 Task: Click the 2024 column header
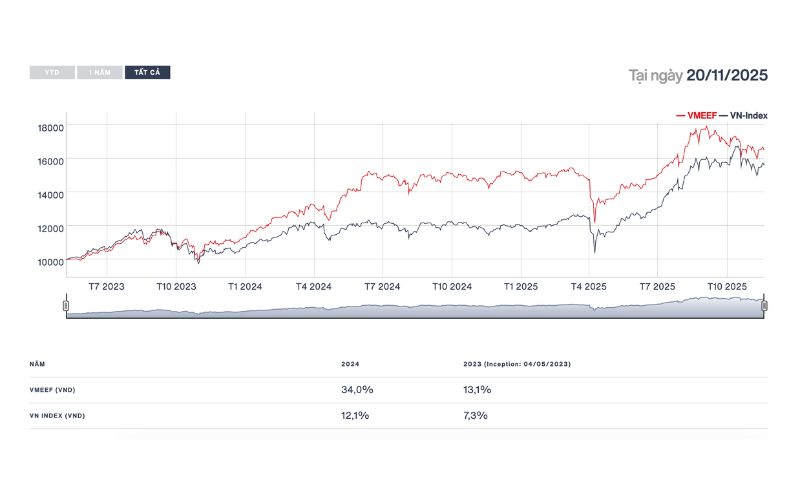tap(350, 364)
